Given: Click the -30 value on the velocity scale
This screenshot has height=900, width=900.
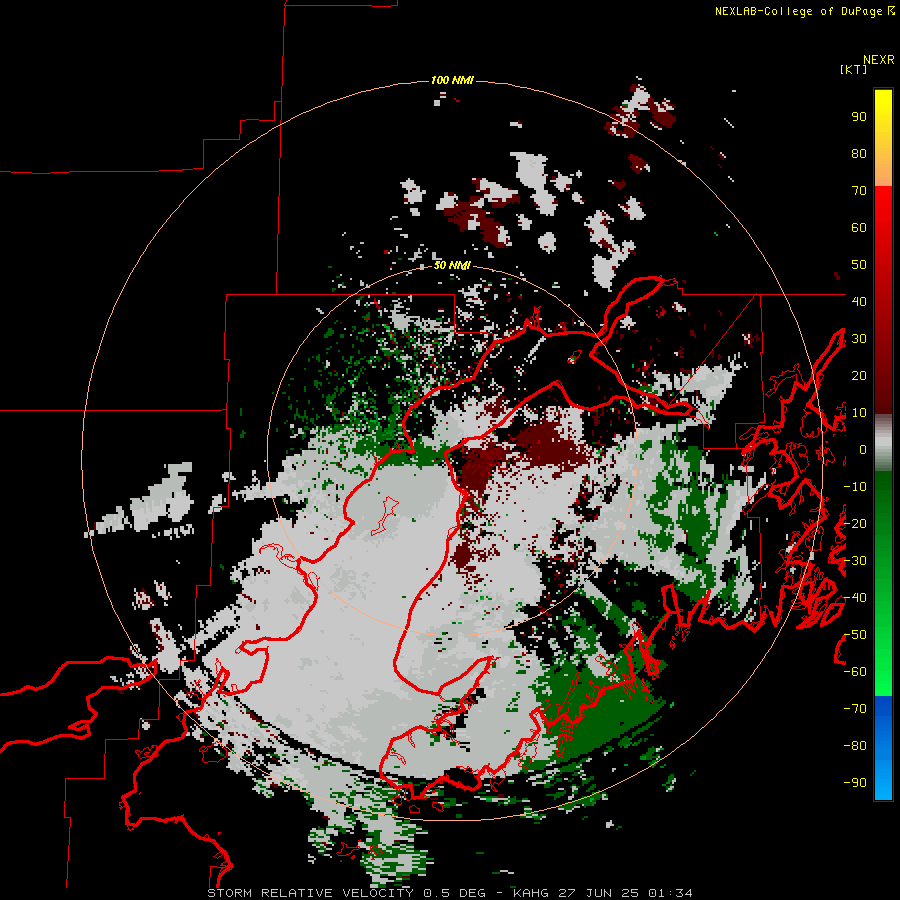Looking at the screenshot, I should tap(855, 561).
